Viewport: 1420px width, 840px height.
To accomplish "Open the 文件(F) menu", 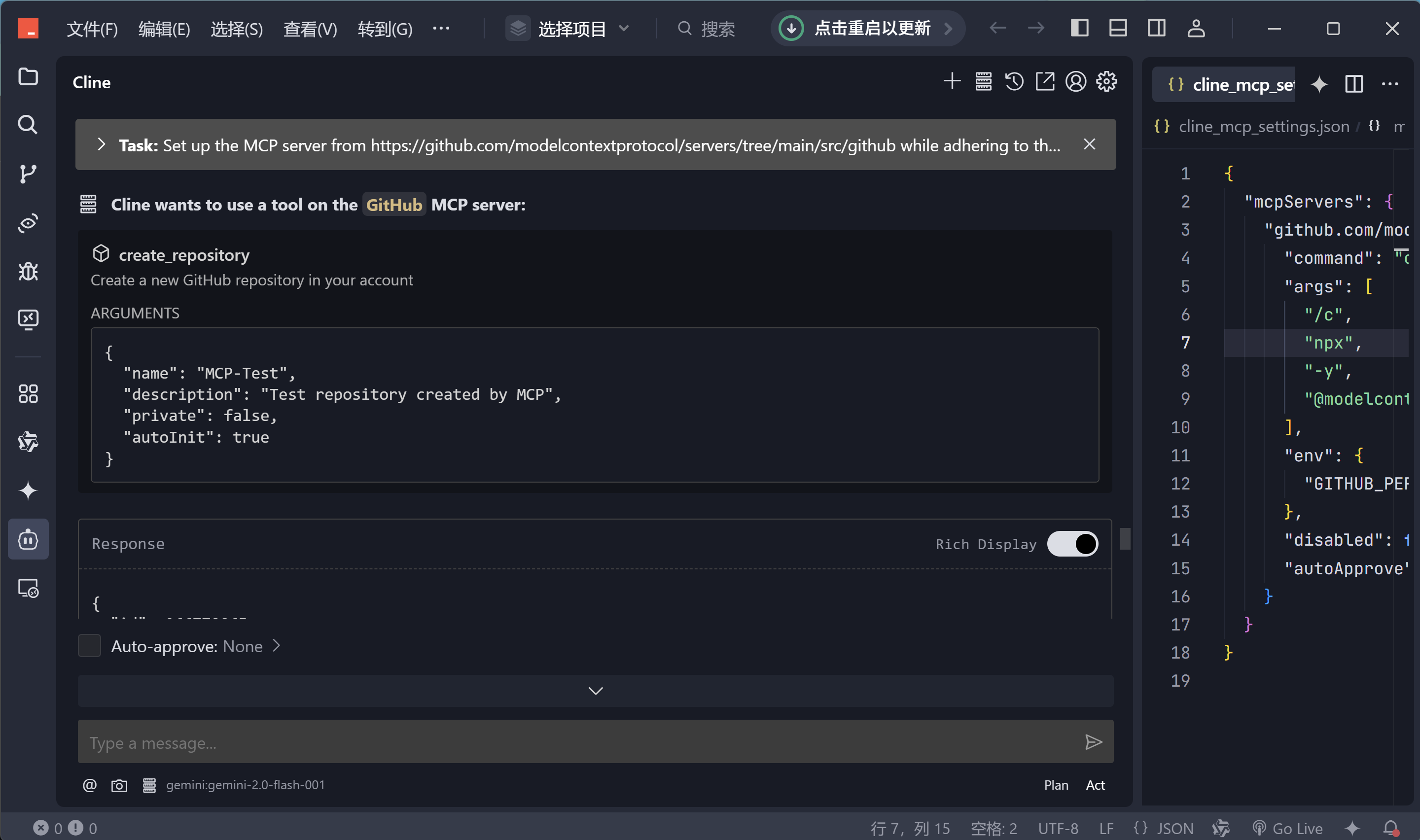I will [92, 28].
